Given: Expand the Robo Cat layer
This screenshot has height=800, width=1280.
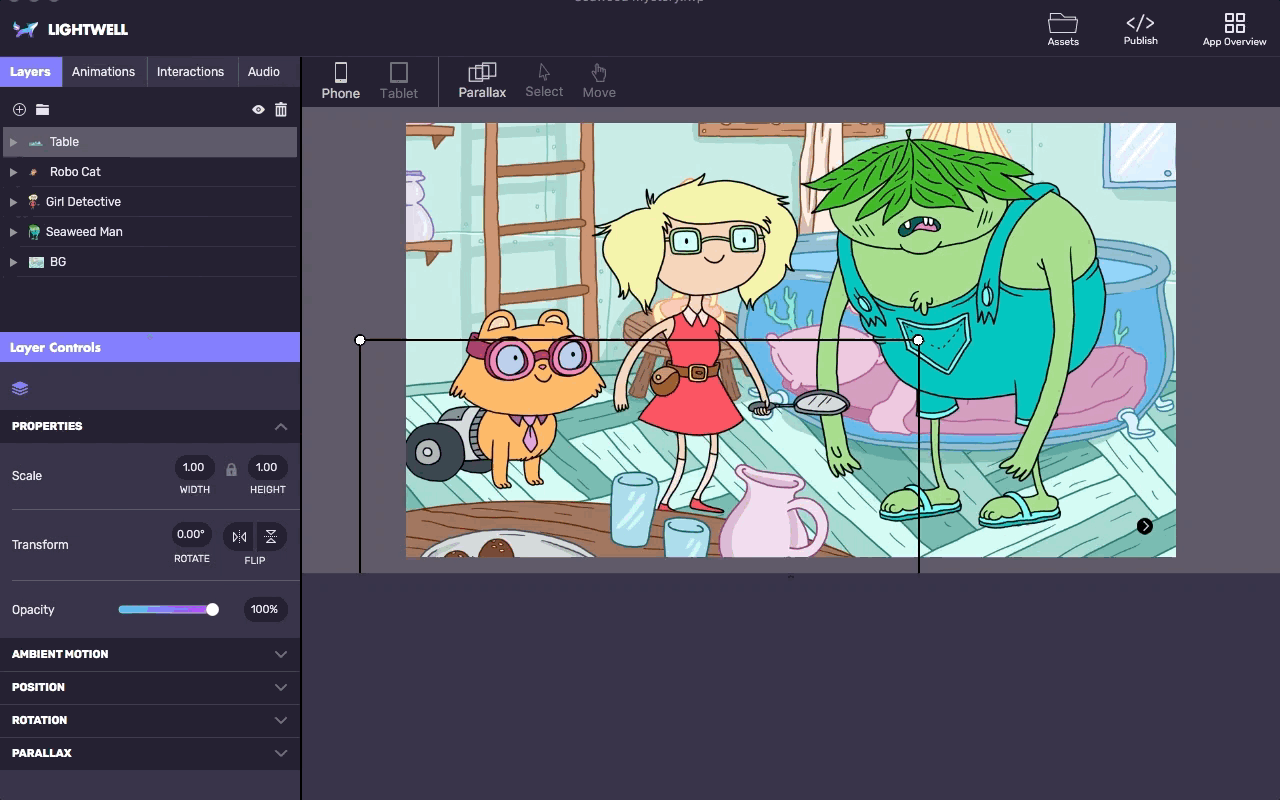Looking at the screenshot, I should [x=13, y=172].
